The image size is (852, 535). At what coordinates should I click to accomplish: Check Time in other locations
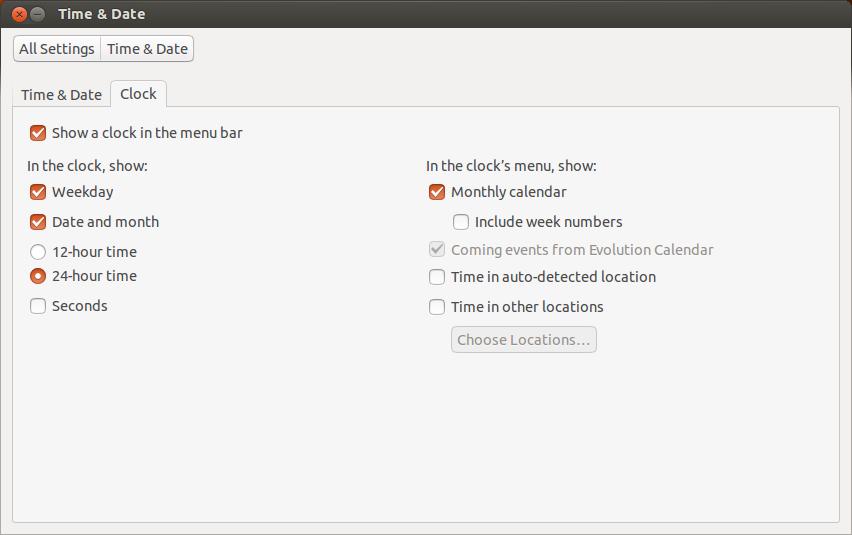click(x=437, y=307)
